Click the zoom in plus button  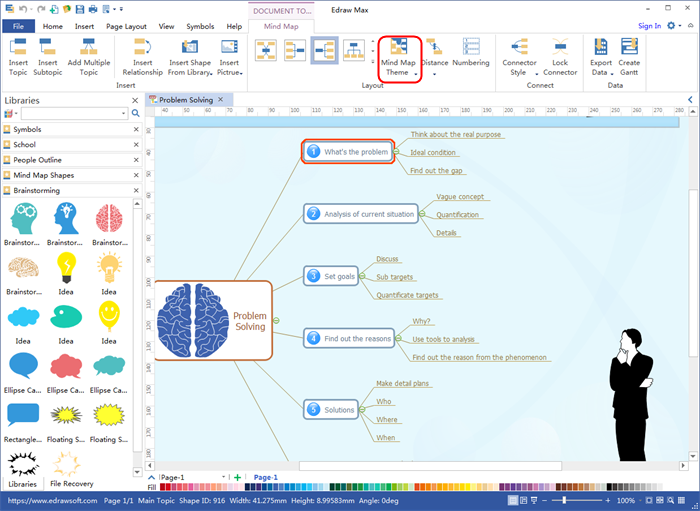[608, 501]
